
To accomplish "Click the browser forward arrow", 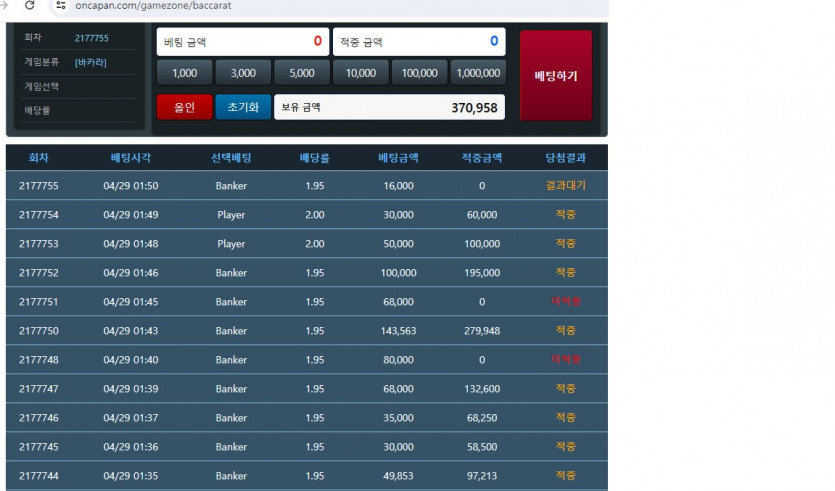I will 4,5.
